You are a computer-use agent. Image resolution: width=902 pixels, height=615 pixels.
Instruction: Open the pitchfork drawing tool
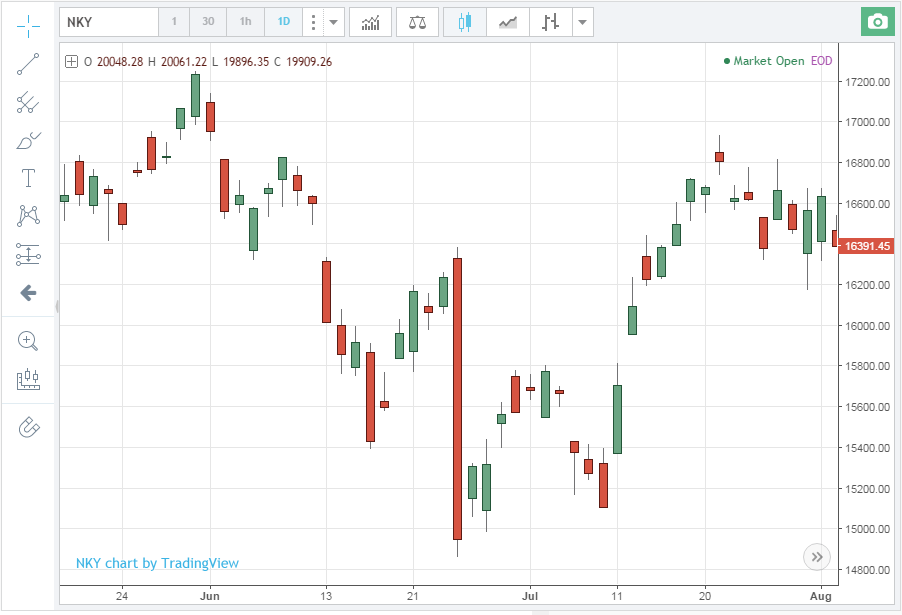pyautogui.click(x=29, y=102)
